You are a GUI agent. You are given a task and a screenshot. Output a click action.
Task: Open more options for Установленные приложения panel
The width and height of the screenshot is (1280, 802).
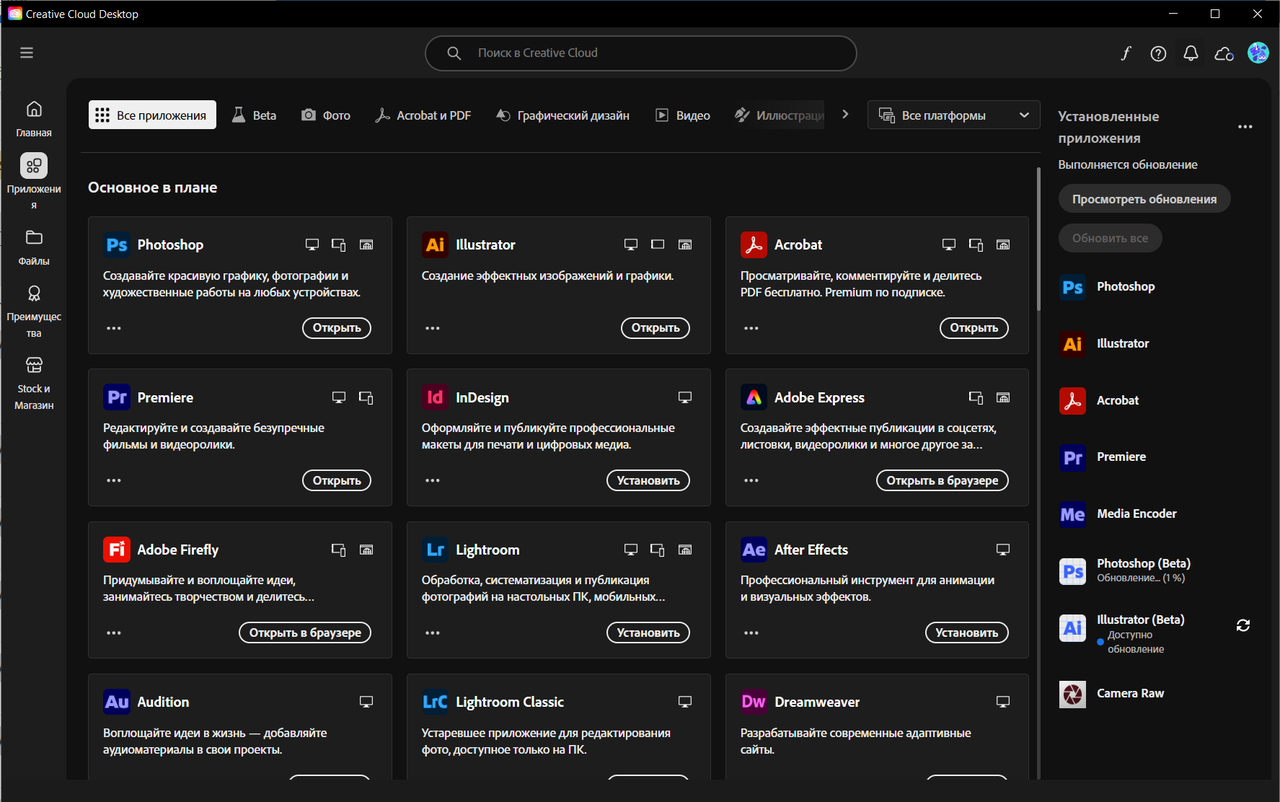pos(1245,127)
